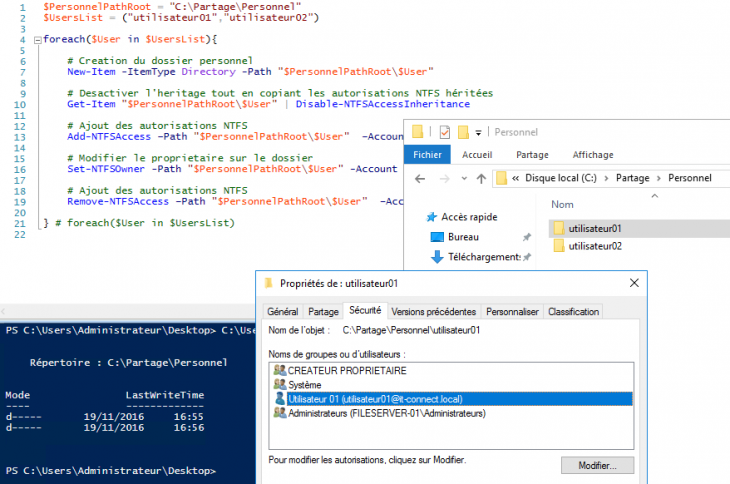This screenshot has width=730, height=484.
Task: Click the utilisateur01 folder icon
Action: coord(559,229)
